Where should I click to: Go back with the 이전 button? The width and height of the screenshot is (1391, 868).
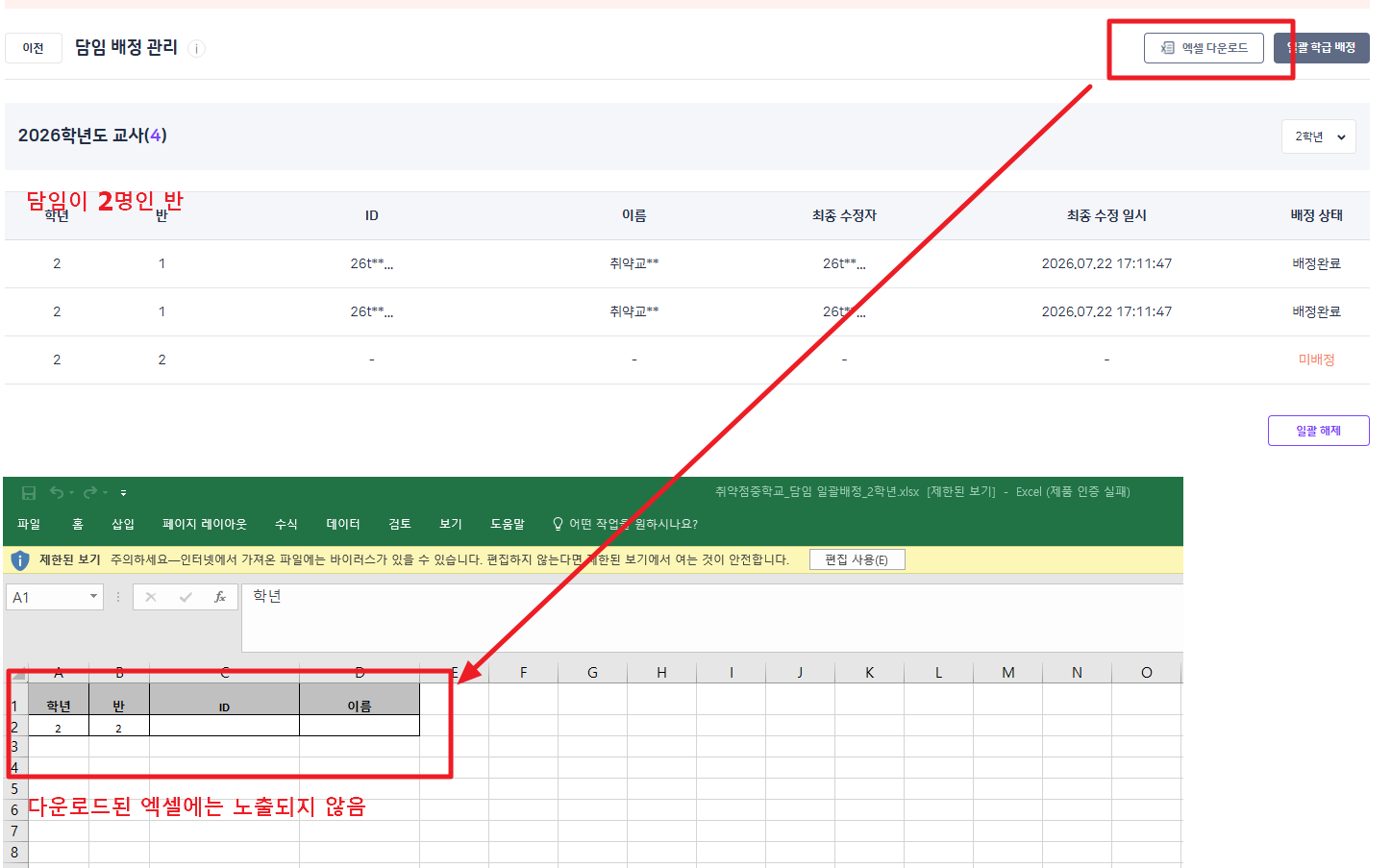point(34,48)
